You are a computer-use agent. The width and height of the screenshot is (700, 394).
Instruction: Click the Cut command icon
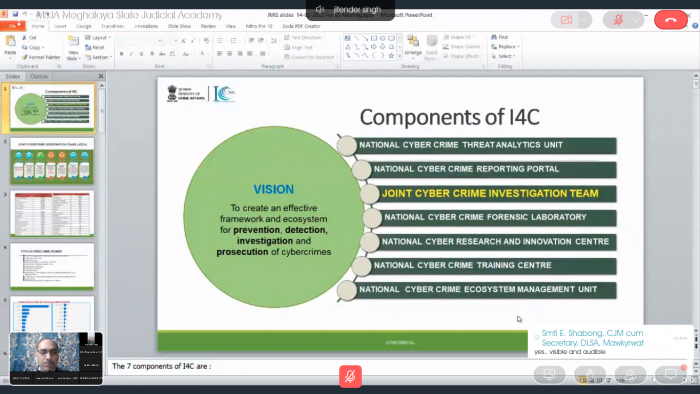coord(24,37)
